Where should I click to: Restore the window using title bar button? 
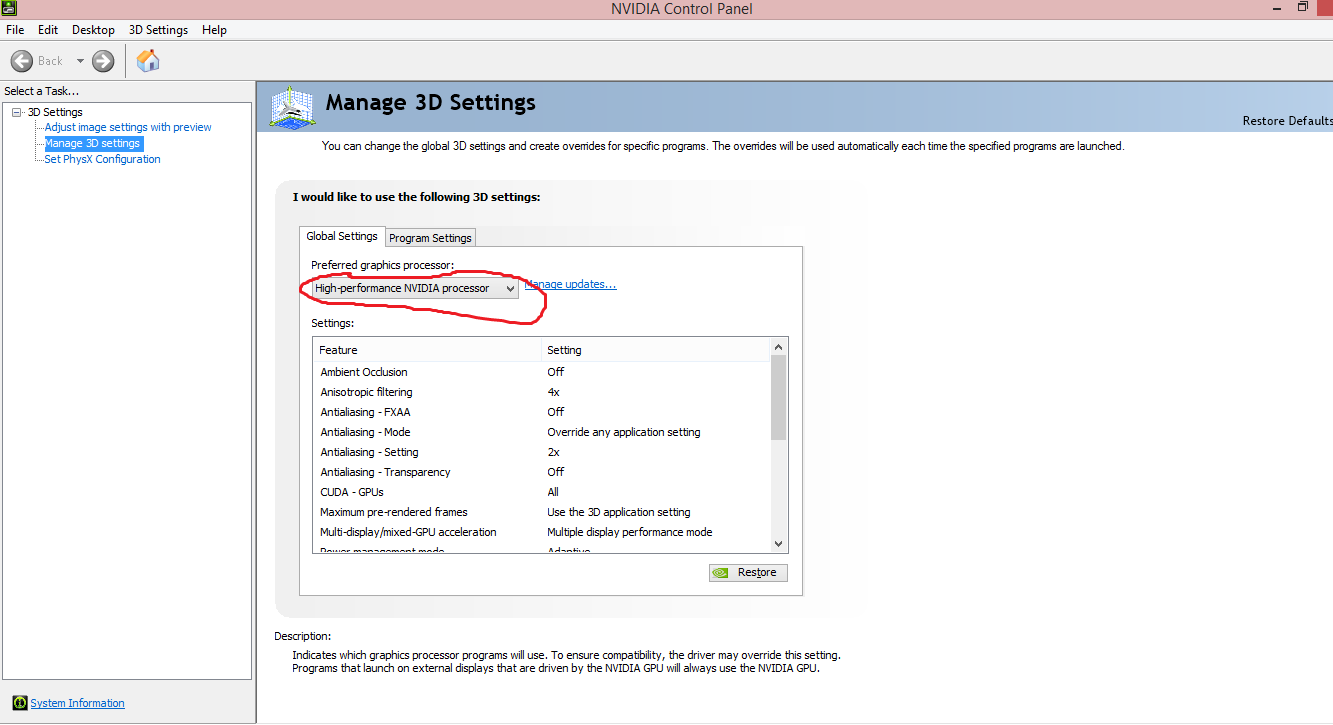[x=1302, y=7]
